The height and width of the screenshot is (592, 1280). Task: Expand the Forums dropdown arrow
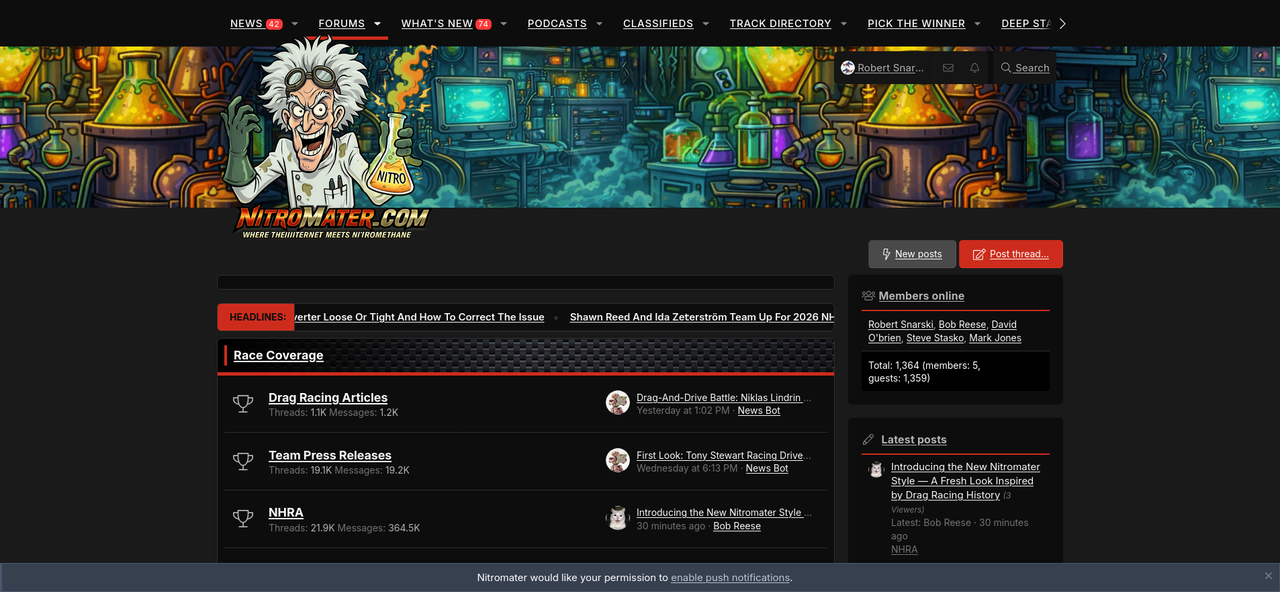click(378, 24)
